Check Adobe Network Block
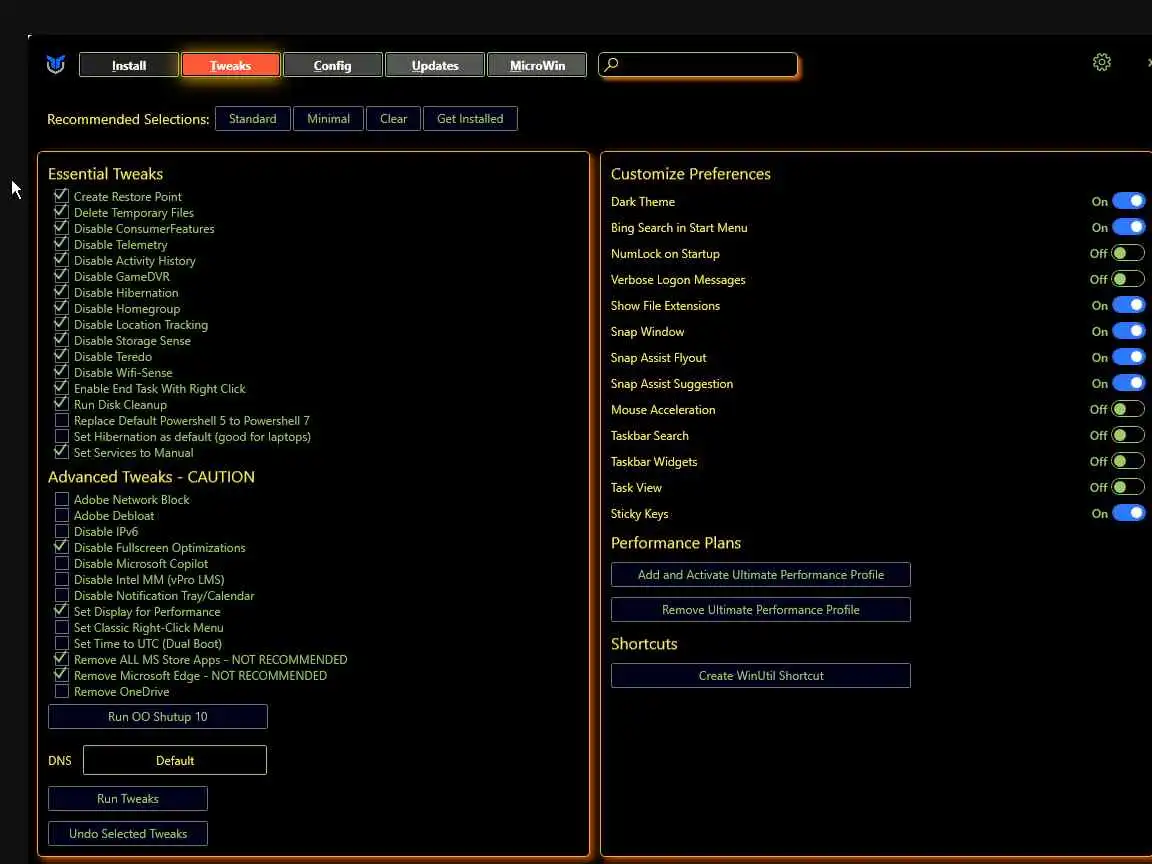This screenshot has height=864, width=1152. 62,500
